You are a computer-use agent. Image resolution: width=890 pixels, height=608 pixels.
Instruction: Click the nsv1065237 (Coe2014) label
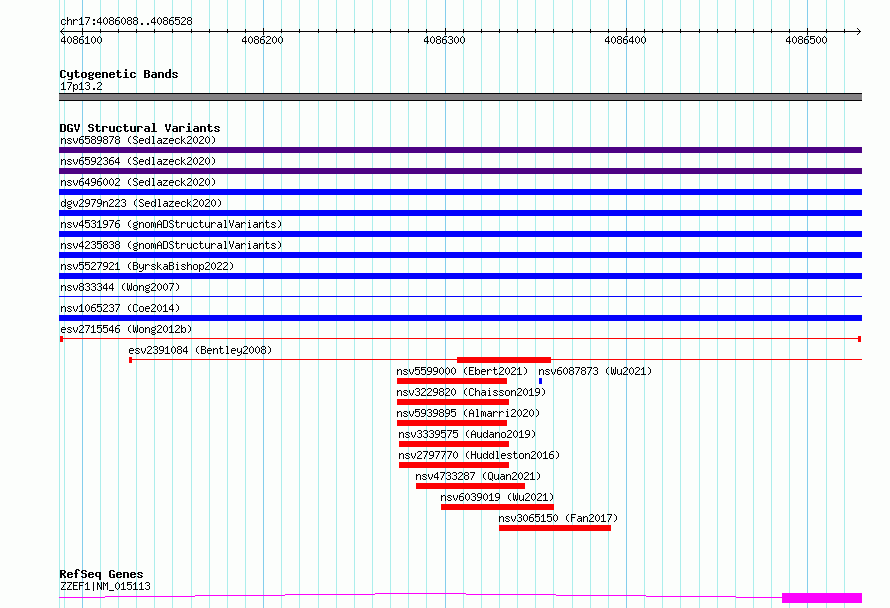(x=120, y=308)
